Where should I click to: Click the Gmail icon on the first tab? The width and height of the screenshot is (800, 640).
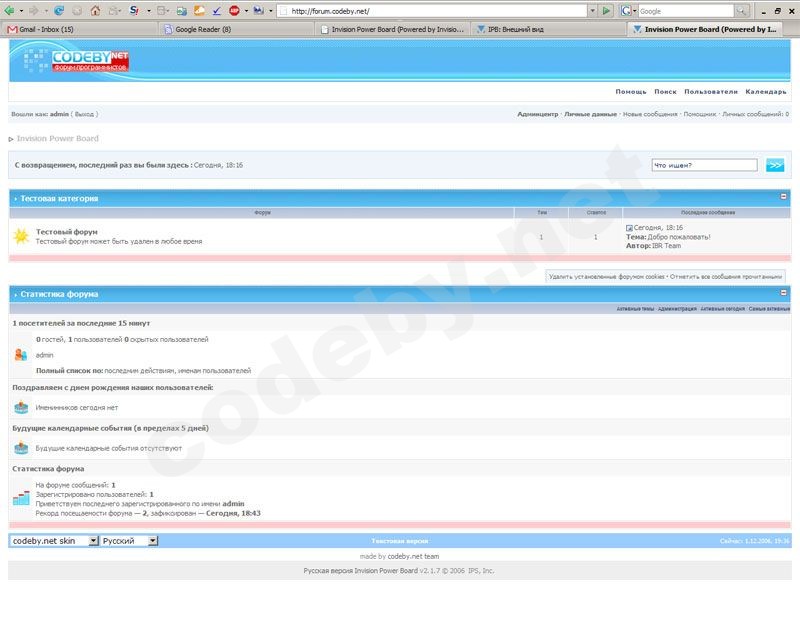(x=12, y=30)
